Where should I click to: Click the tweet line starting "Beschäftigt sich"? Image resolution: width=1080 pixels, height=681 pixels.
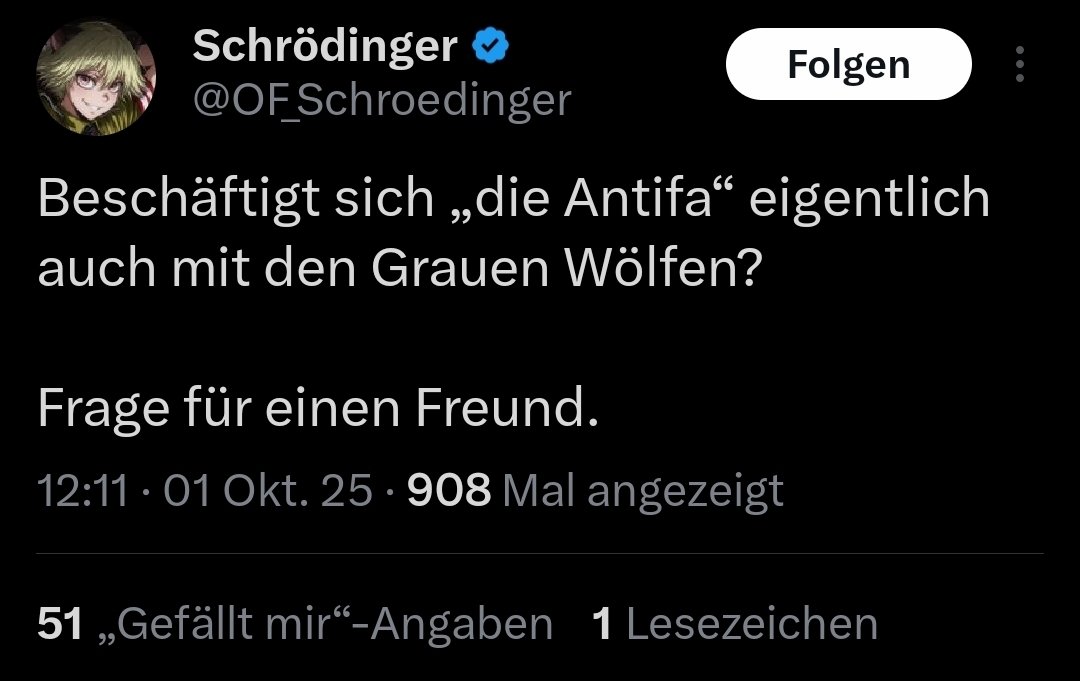pos(513,200)
